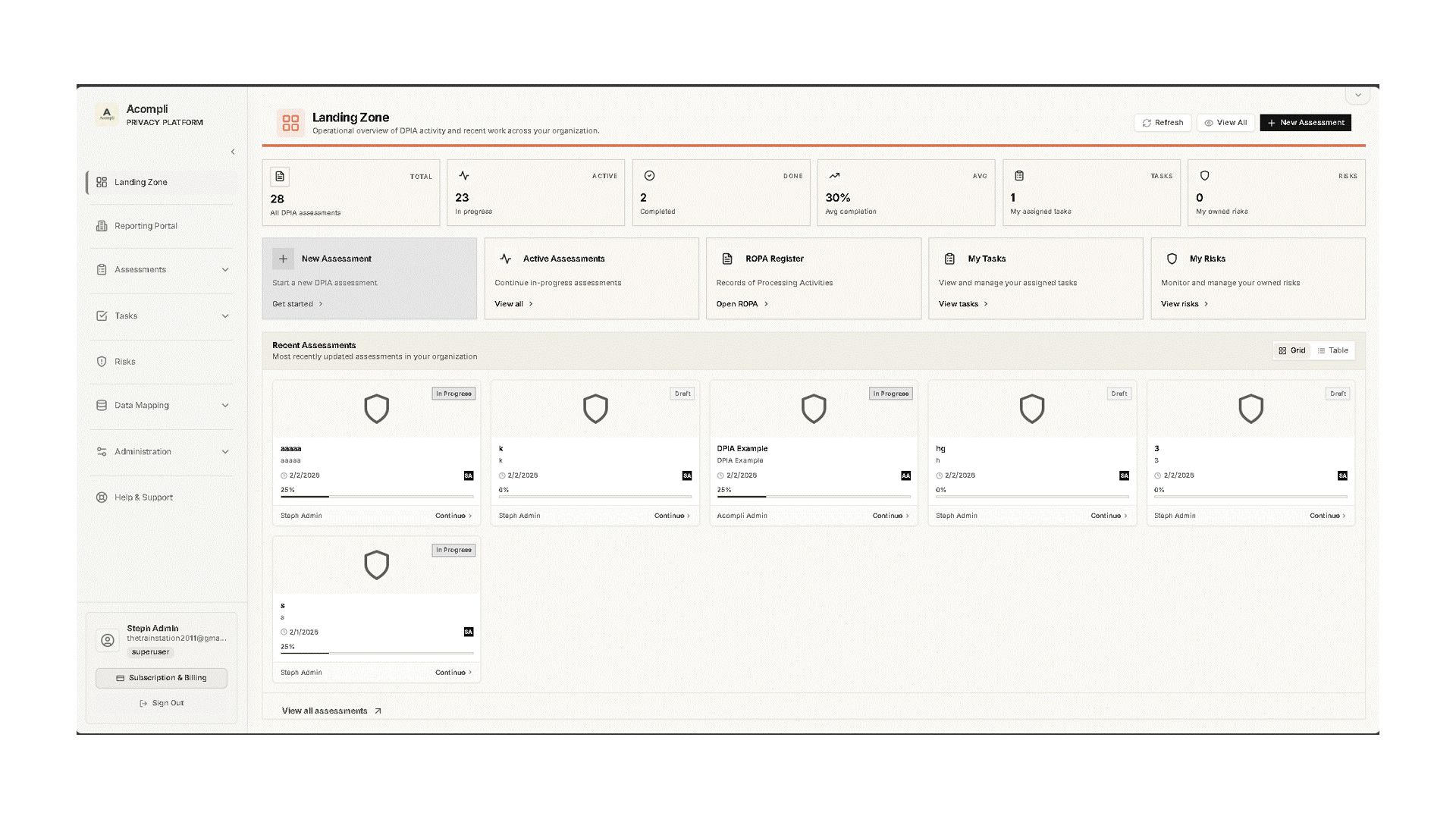
Task: Click Continue on the hg assessment card
Action: (x=1108, y=516)
